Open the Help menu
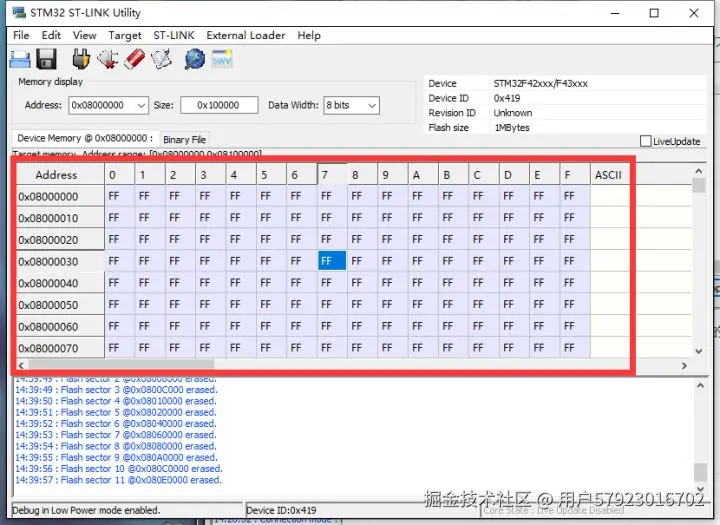 pyautogui.click(x=309, y=35)
